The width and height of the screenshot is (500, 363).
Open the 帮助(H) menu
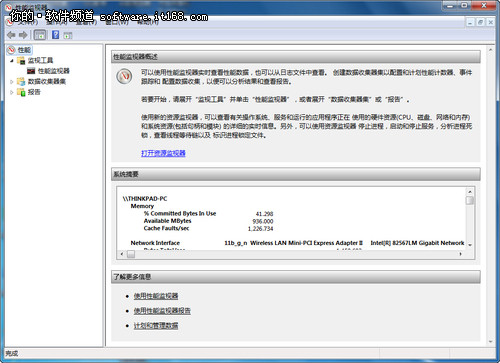[x=148, y=22]
